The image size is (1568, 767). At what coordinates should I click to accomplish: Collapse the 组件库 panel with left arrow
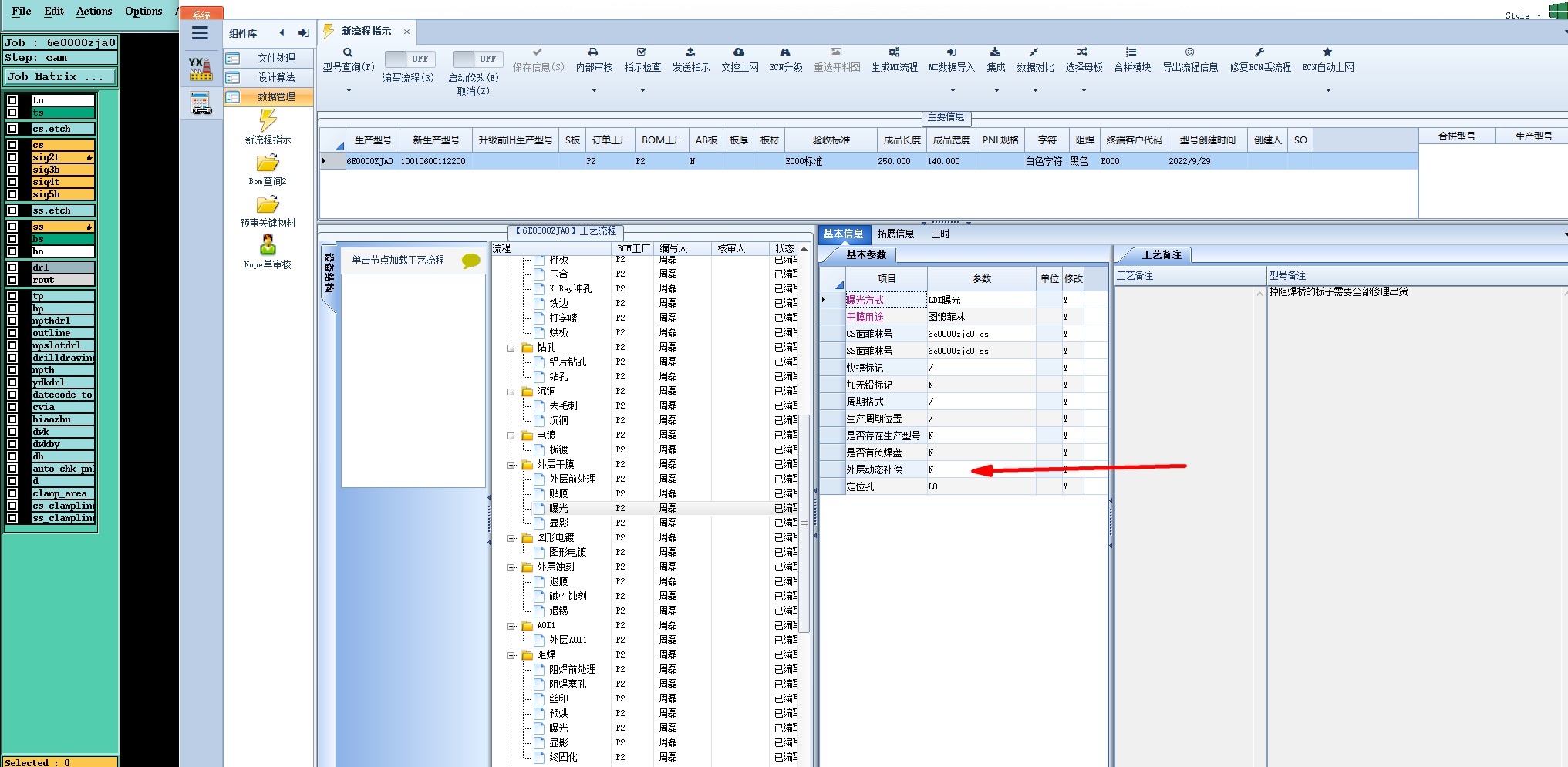pos(282,33)
